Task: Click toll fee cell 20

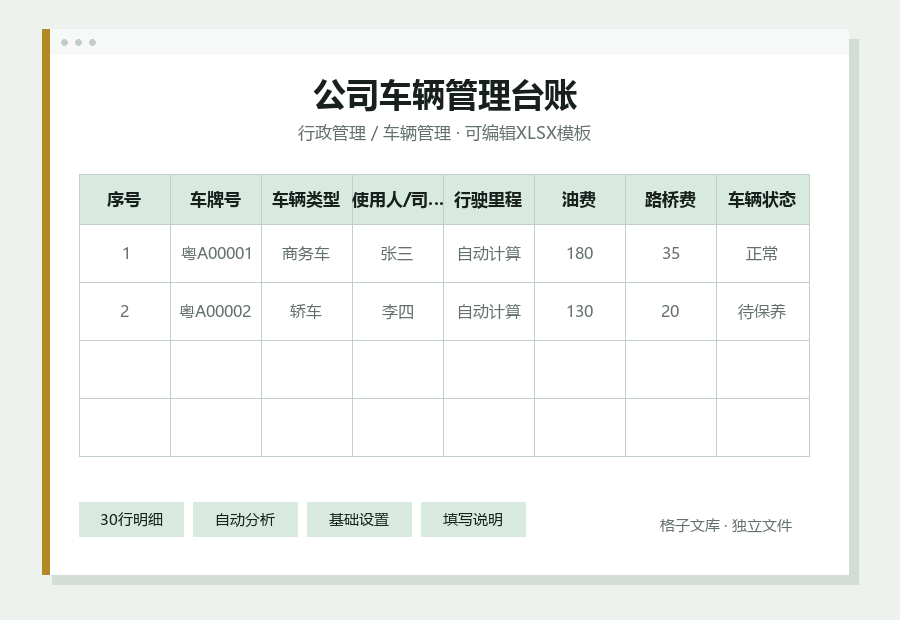Action: 670,311
